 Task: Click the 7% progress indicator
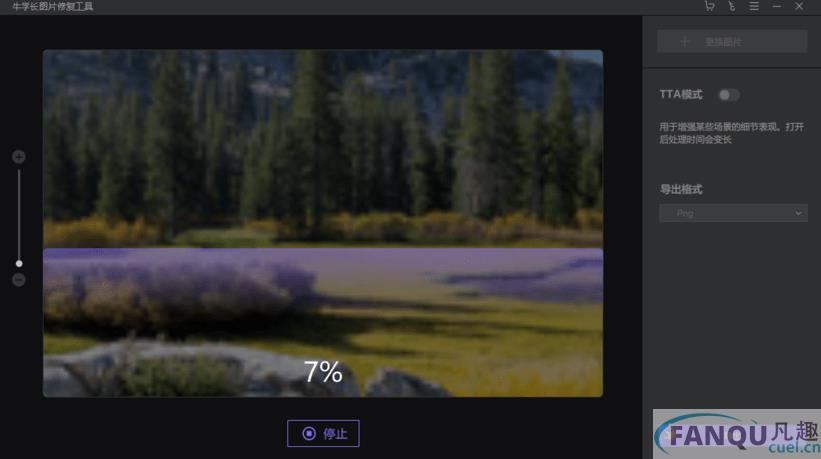point(323,372)
